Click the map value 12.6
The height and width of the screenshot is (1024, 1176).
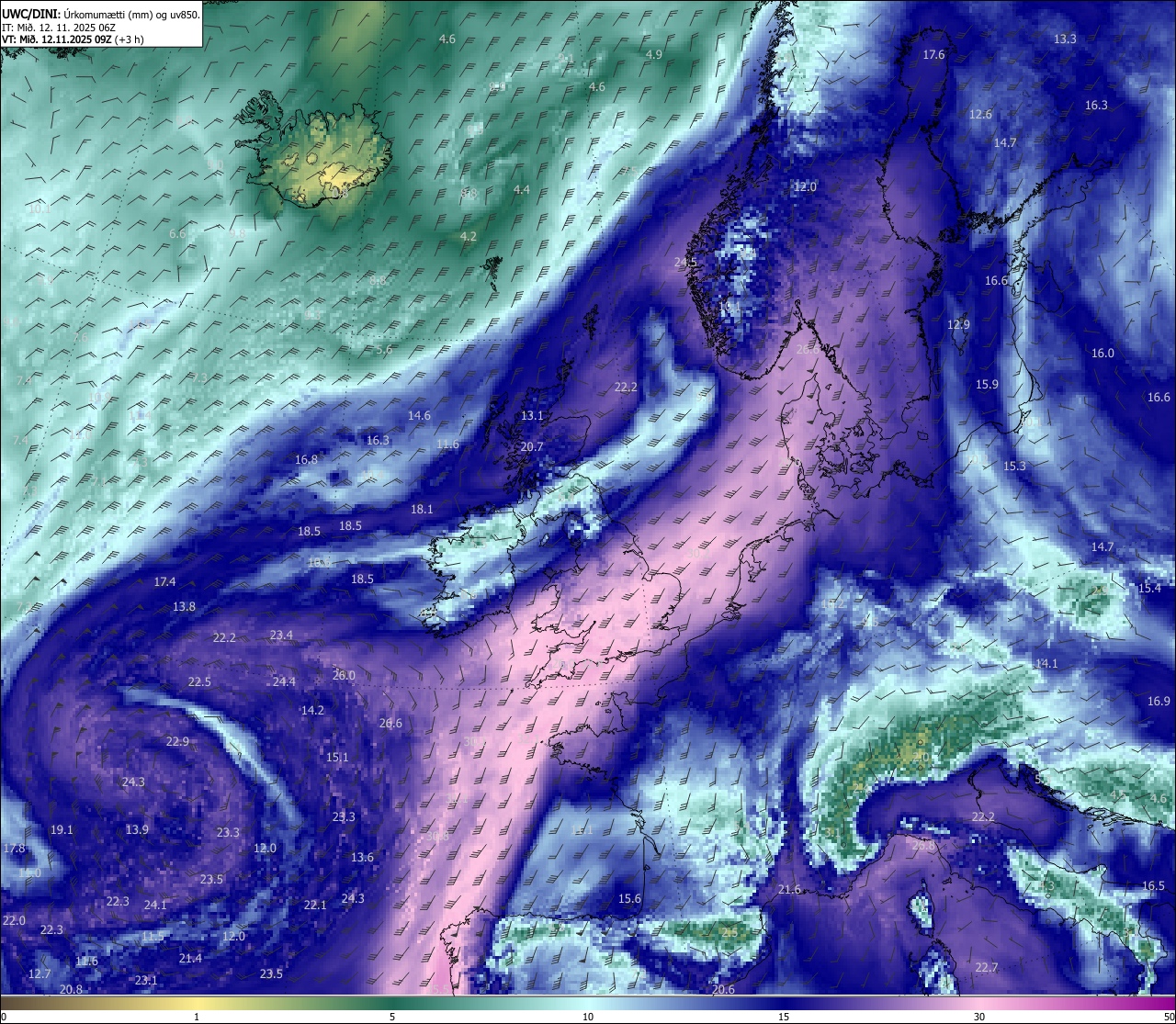(980, 114)
